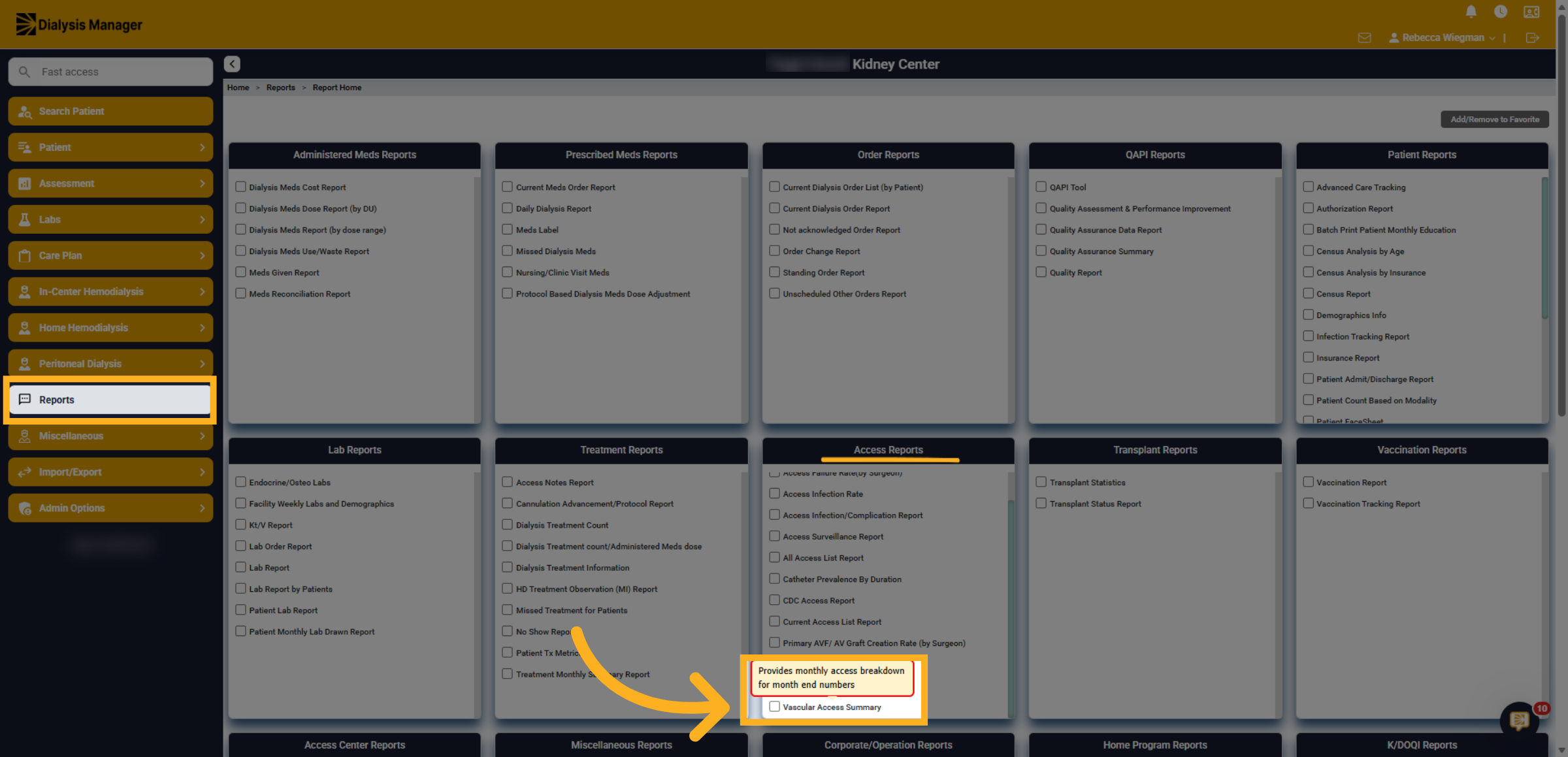
Task: Go to Home in the breadcrumb
Action: 238,88
